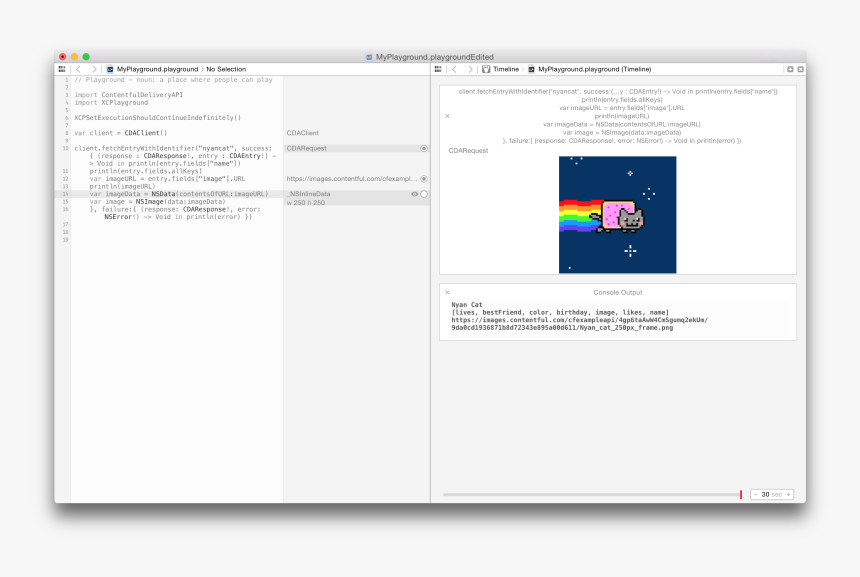Click the 'w 250 h 250' result
Viewport: 860px width, 577px height.
click(305, 203)
